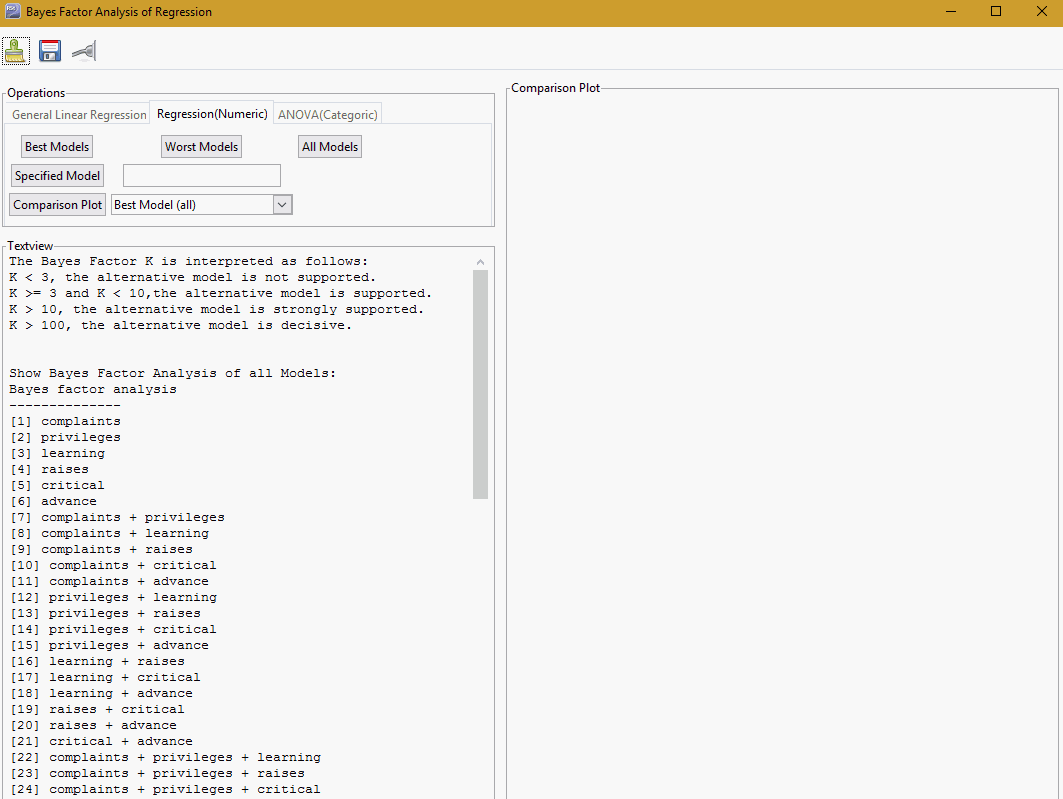Click model line '[11] complaints + advance'

109,582
